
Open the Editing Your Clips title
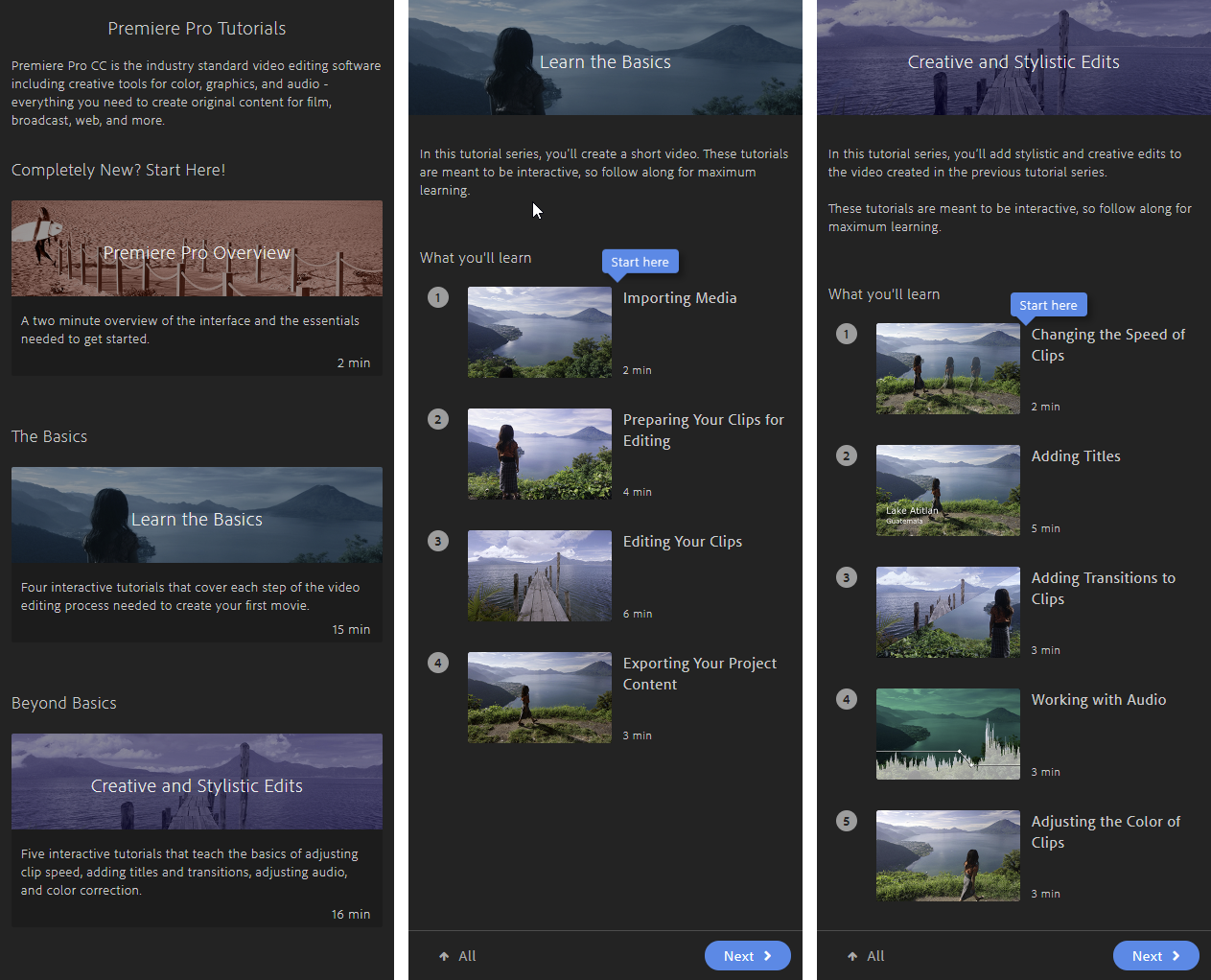683,542
